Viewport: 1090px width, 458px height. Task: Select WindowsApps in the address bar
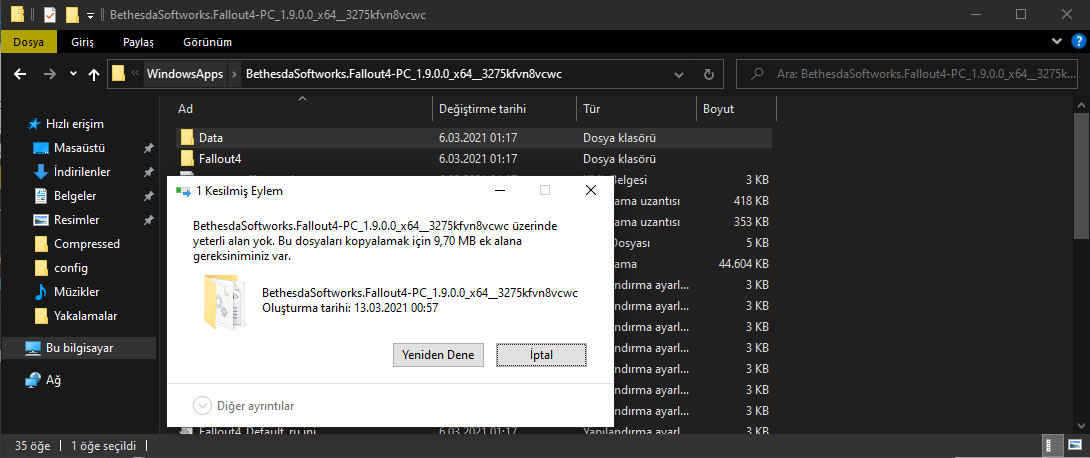pyautogui.click(x=185, y=74)
